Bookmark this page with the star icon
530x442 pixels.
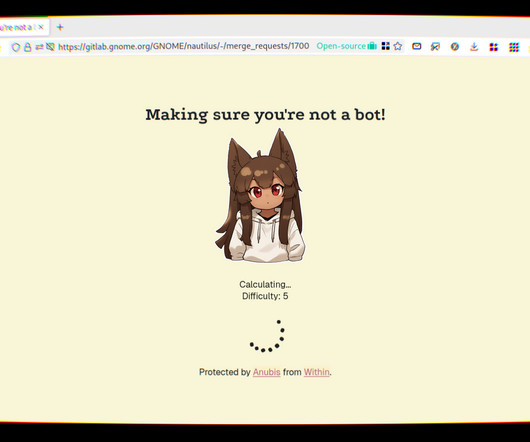click(398, 46)
